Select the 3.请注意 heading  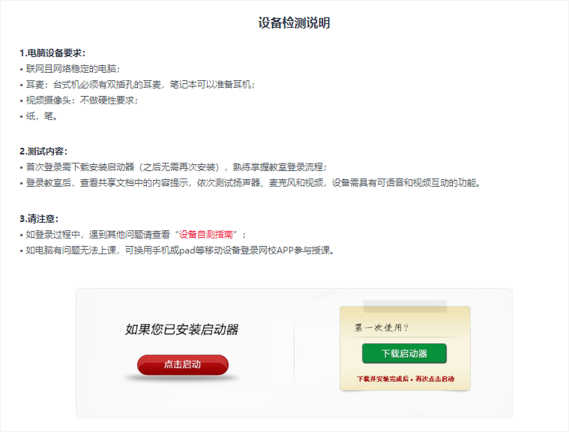(x=39, y=219)
